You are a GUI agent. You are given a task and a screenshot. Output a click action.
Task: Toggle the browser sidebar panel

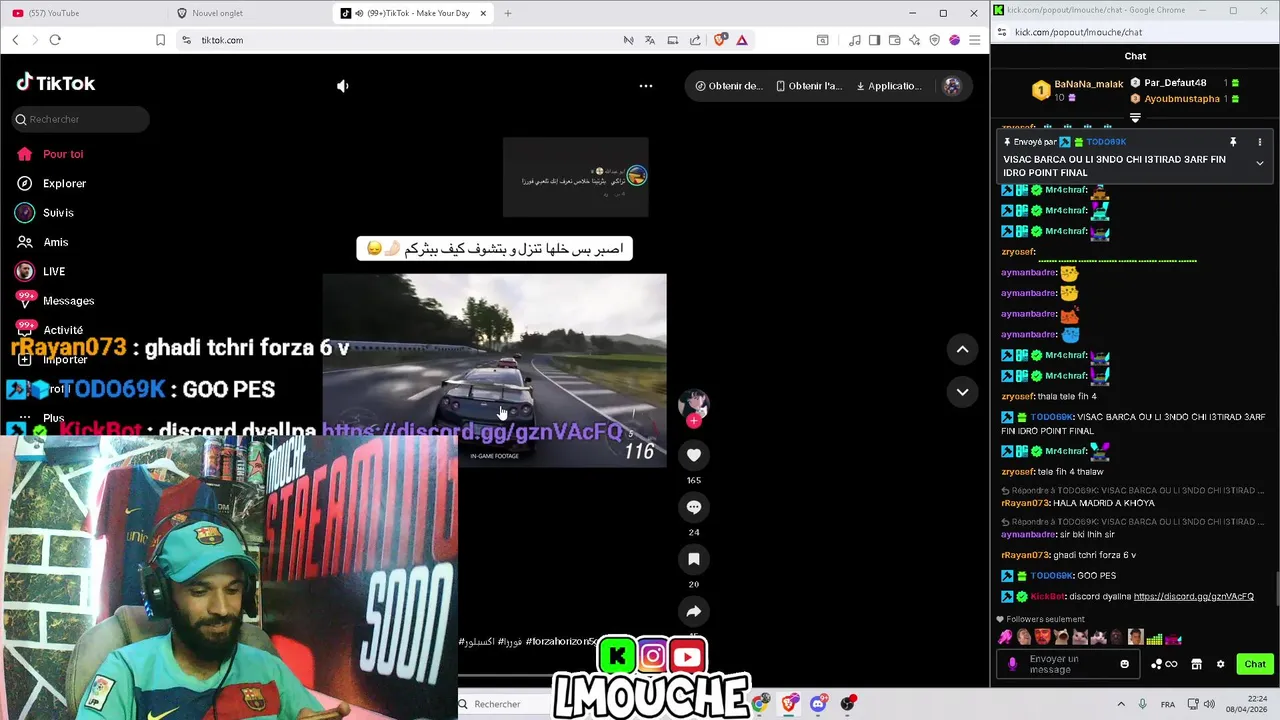pyautogui.click(x=874, y=40)
